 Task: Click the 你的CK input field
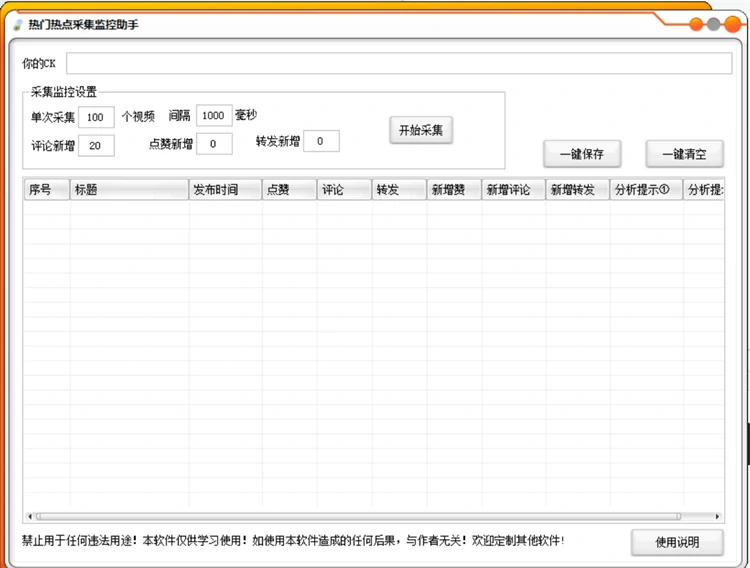coord(399,63)
